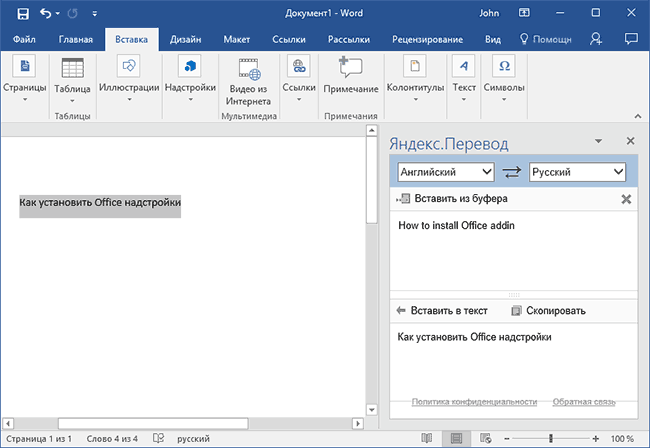Image resolution: width=650 pixels, height=448 pixels.
Task: Switch to Web Layout view
Action: coord(485,438)
